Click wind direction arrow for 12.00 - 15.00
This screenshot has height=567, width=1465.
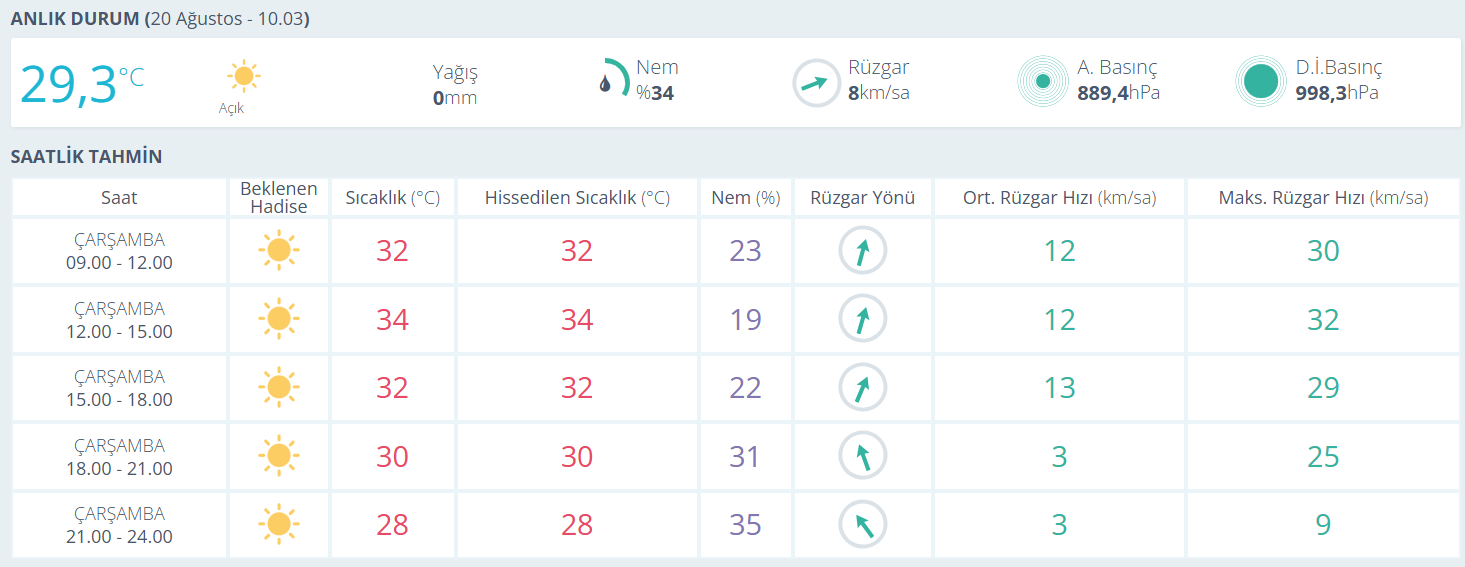point(862,320)
